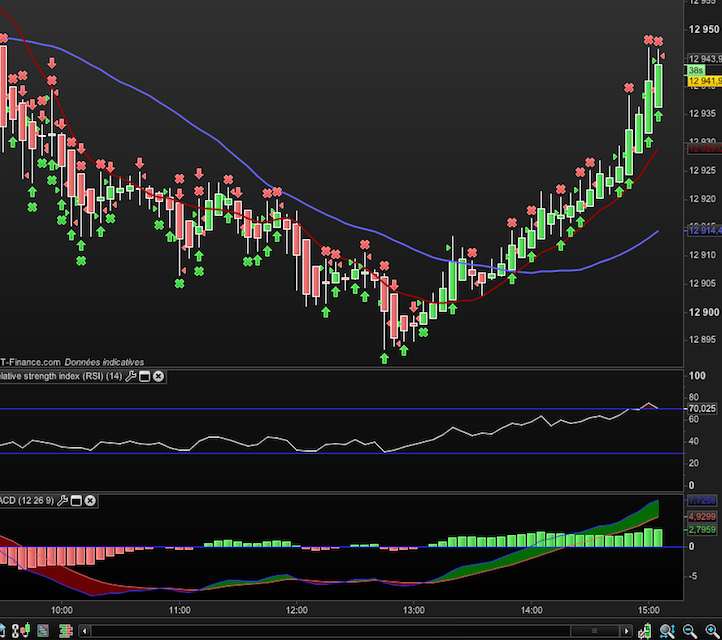Click the candlestick edit tool icon

[644, 631]
